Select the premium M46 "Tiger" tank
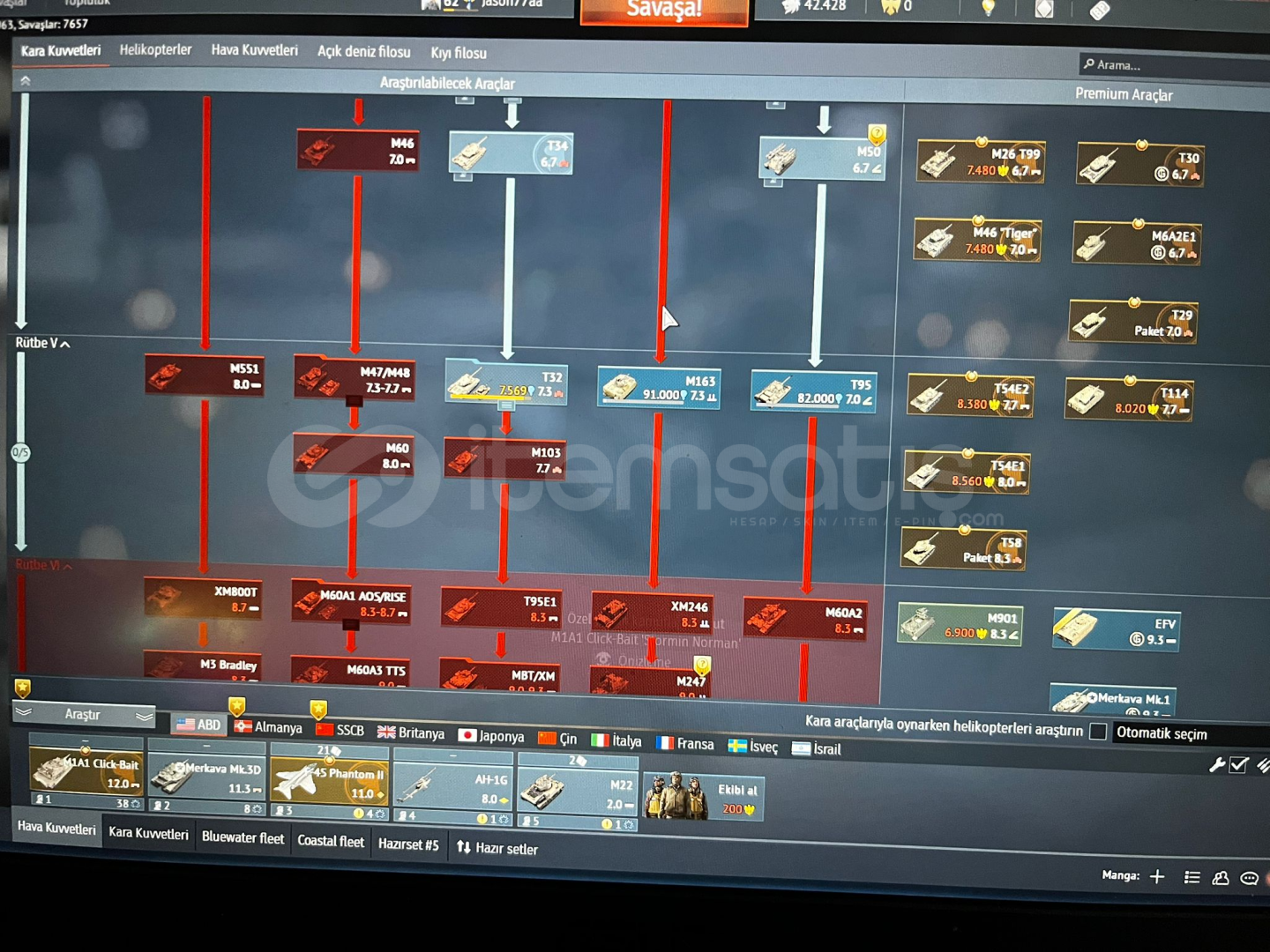 pyautogui.click(x=978, y=241)
